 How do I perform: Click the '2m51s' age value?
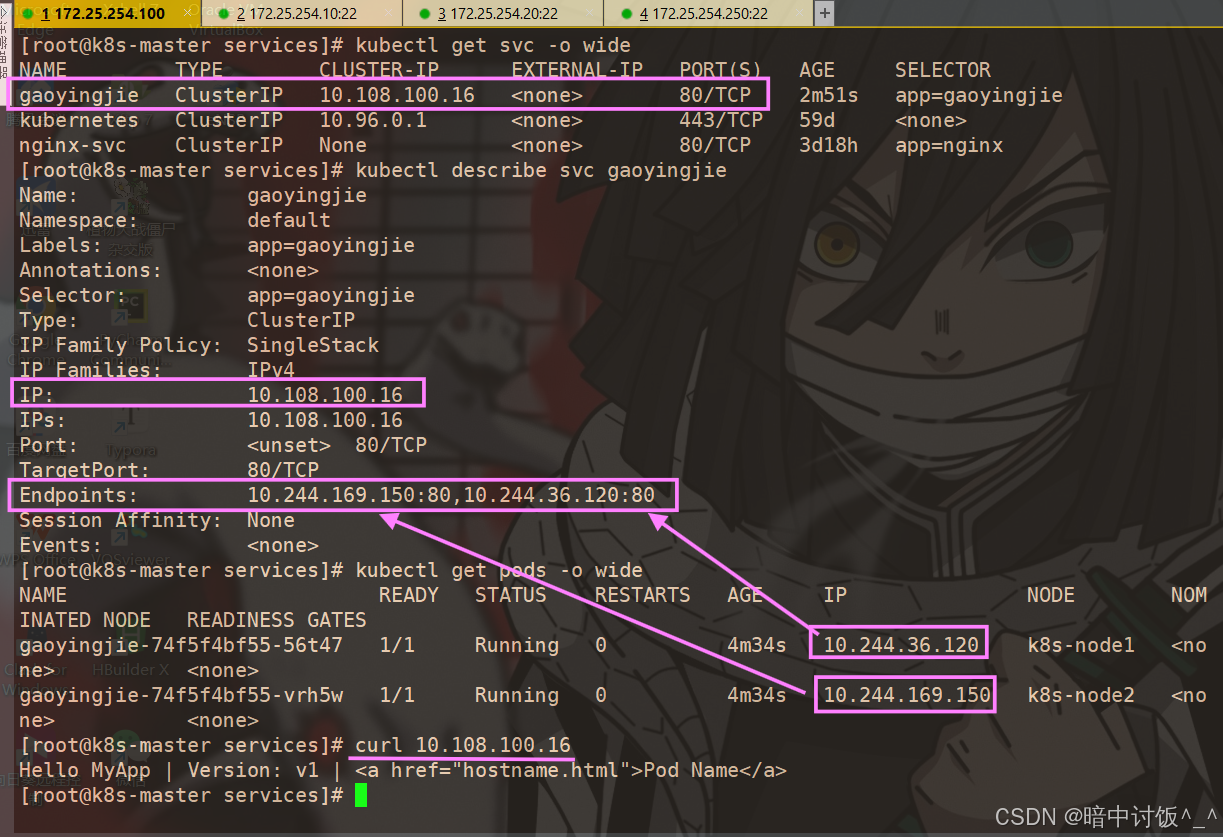[x=829, y=95]
